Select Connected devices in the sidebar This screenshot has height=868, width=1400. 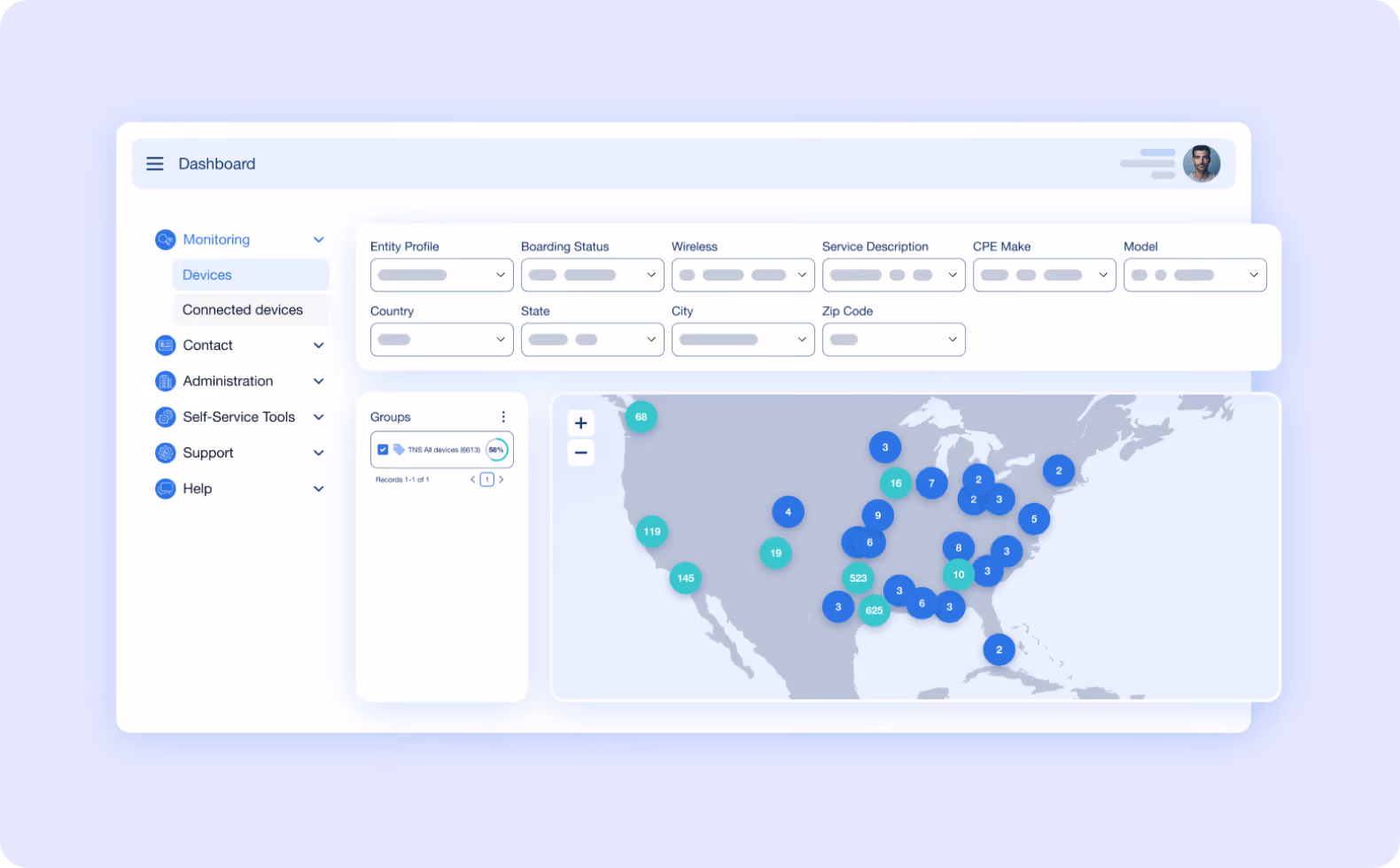click(x=251, y=310)
